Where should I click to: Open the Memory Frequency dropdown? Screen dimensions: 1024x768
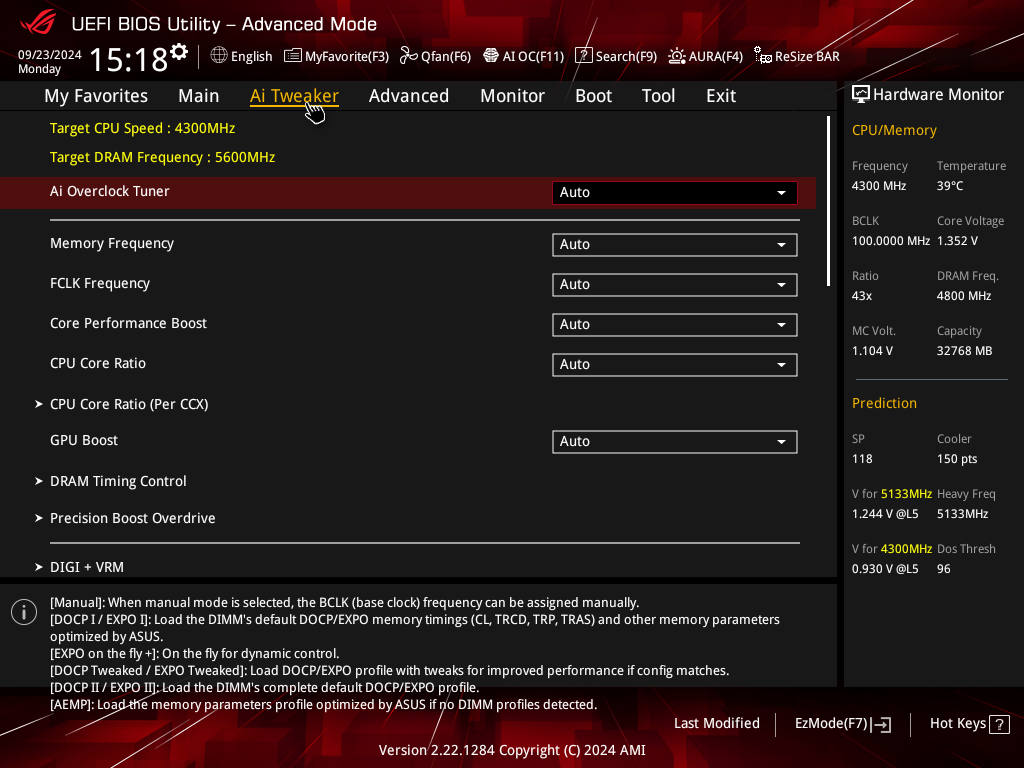(675, 245)
